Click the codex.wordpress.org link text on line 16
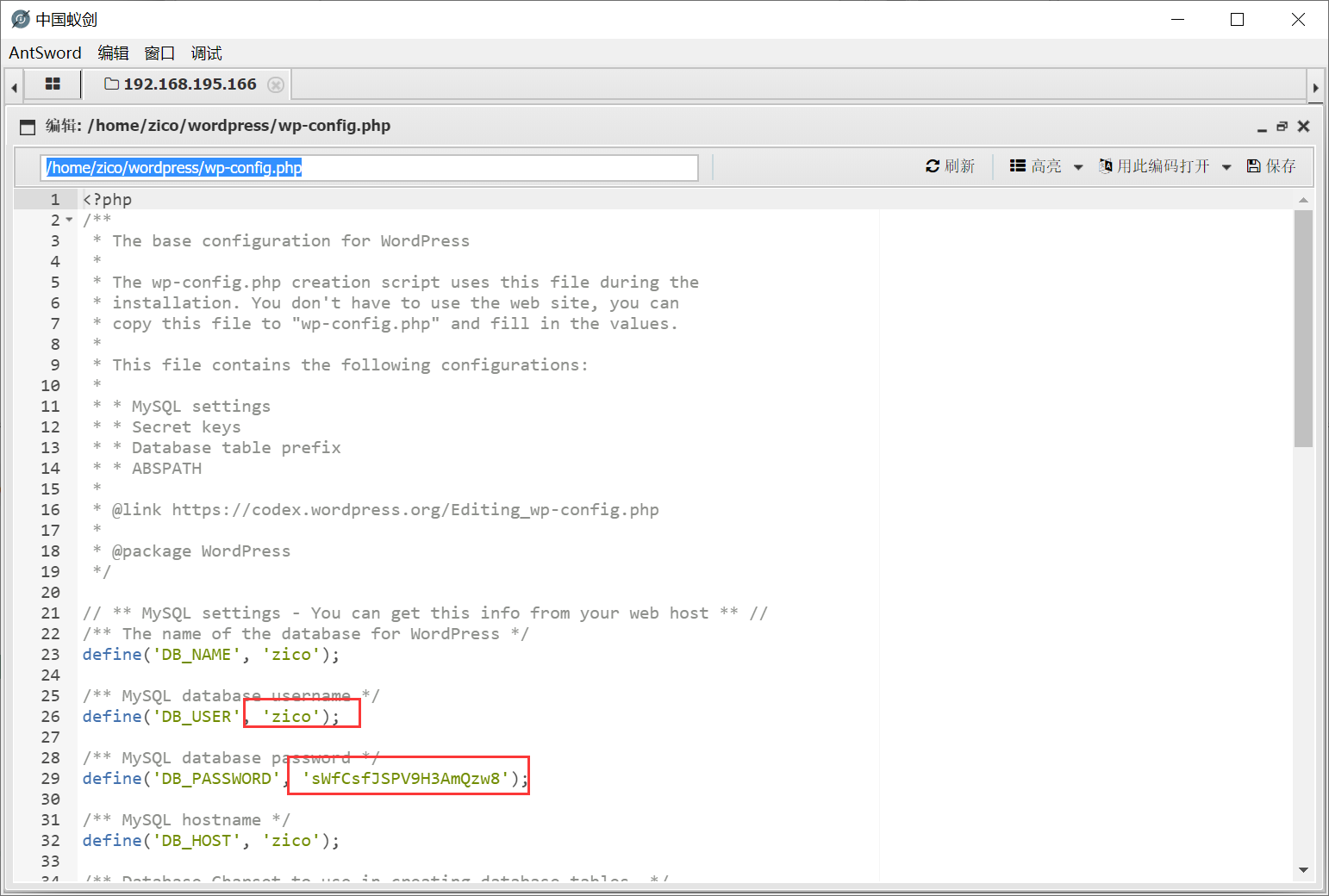Image resolution: width=1329 pixels, height=896 pixels. coord(415,509)
